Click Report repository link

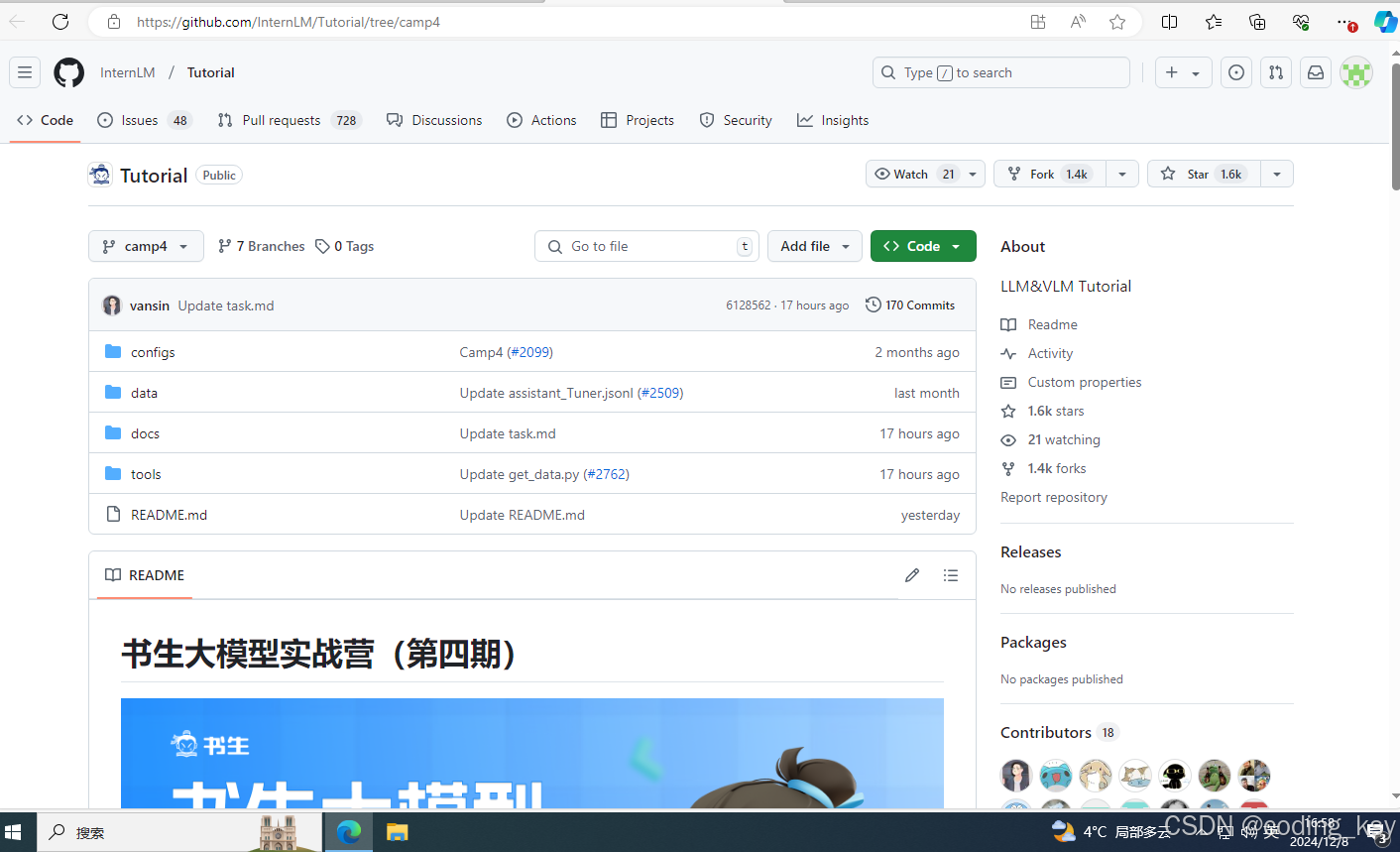1054,497
